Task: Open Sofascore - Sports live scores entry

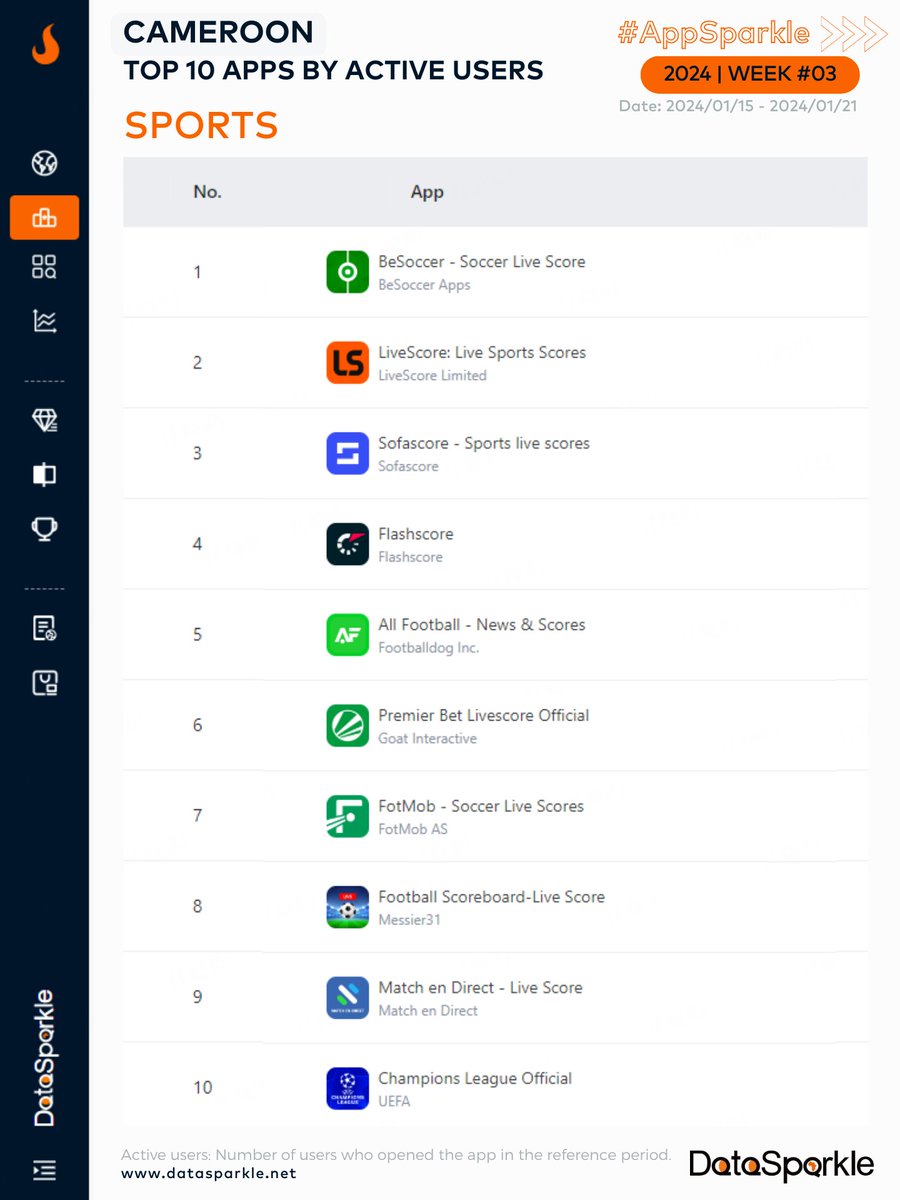Action: coord(484,443)
